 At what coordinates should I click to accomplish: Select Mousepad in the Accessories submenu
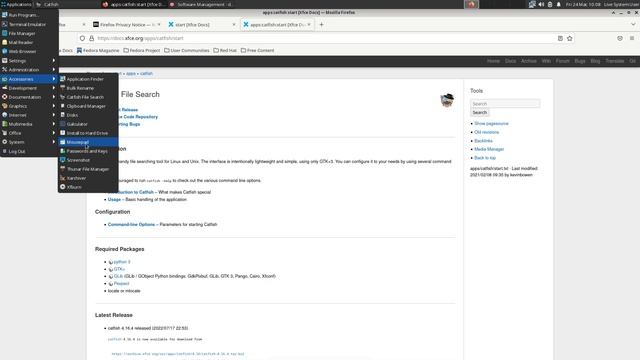tap(88, 142)
